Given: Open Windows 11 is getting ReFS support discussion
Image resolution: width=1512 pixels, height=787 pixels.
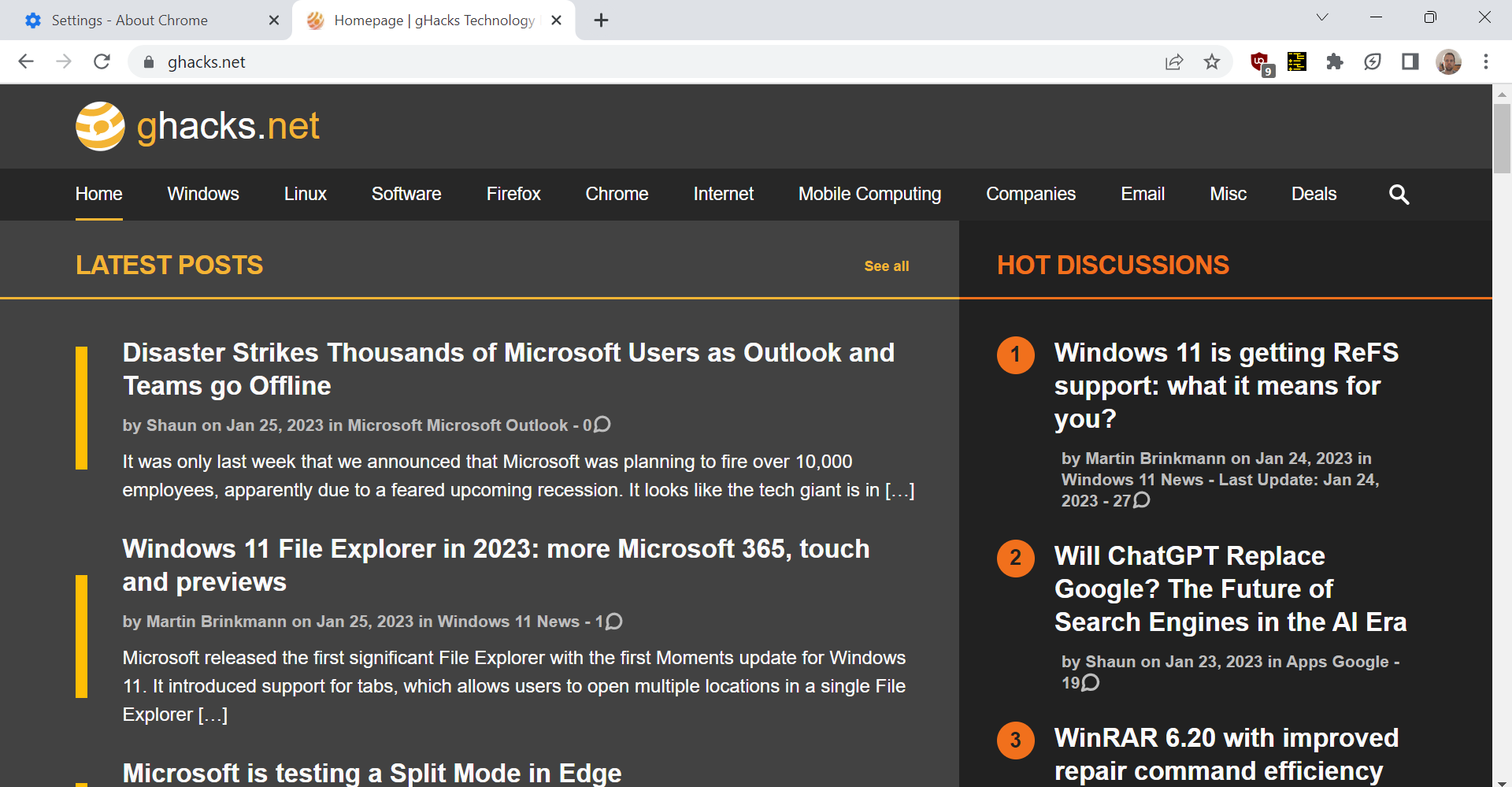Looking at the screenshot, I should pyautogui.click(x=1226, y=386).
